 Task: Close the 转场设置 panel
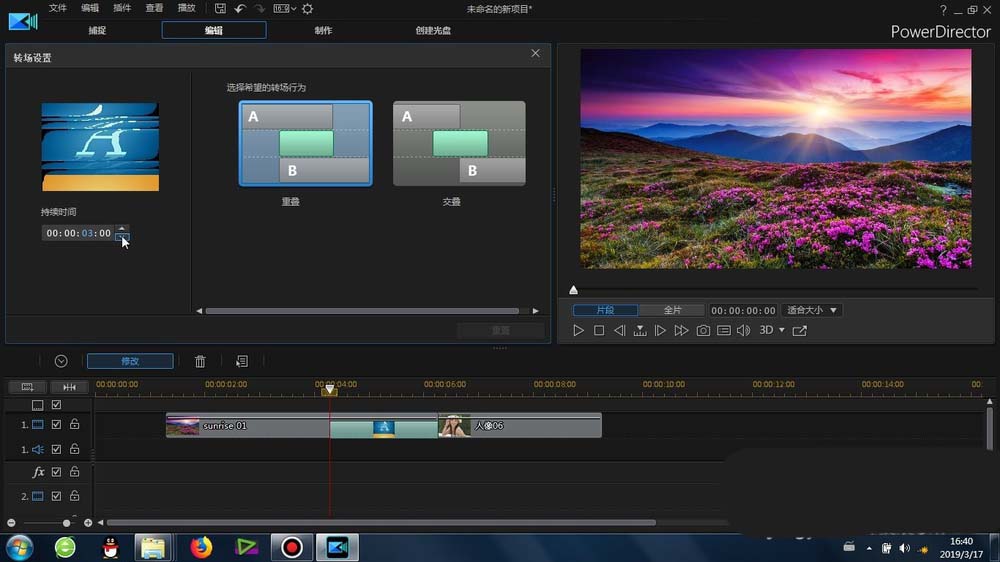(x=535, y=54)
